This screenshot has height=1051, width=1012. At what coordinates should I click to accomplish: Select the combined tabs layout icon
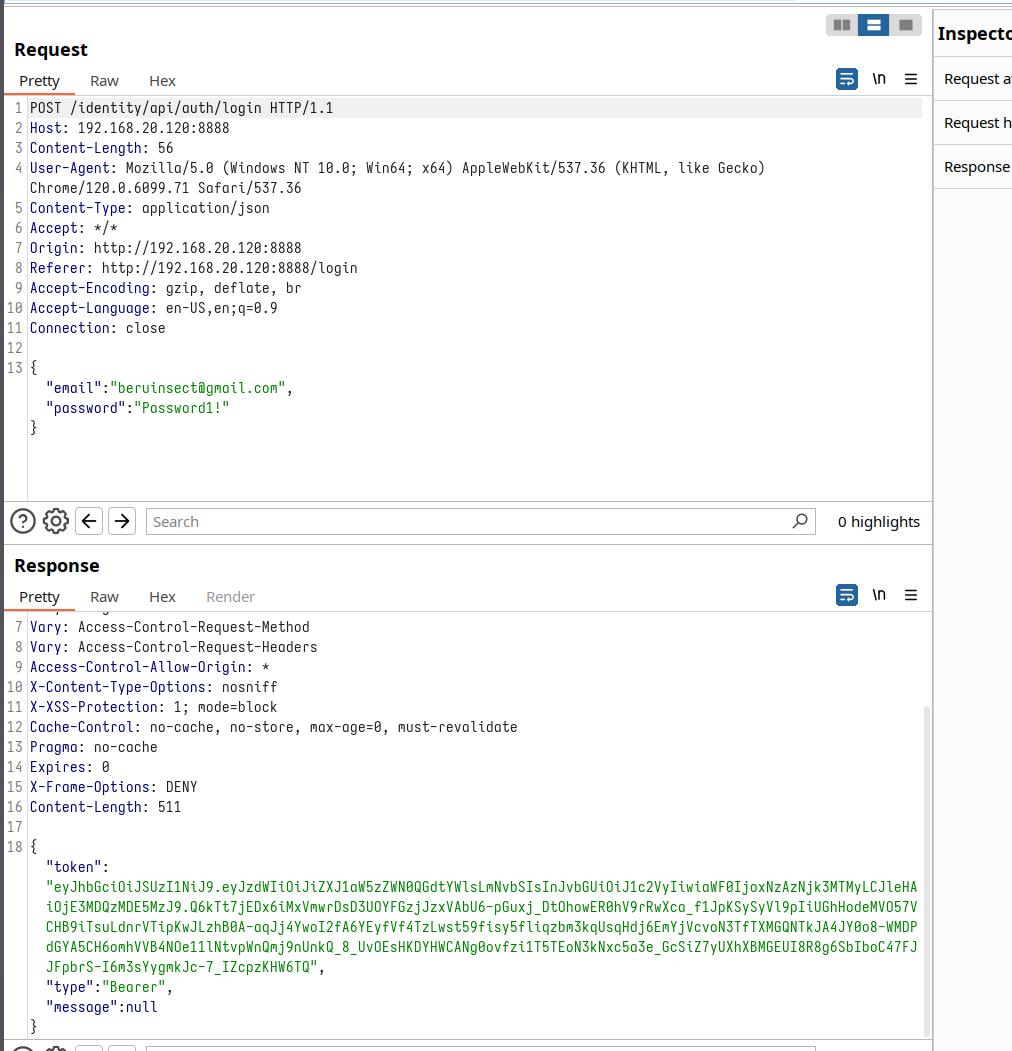(x=905, y=25)
